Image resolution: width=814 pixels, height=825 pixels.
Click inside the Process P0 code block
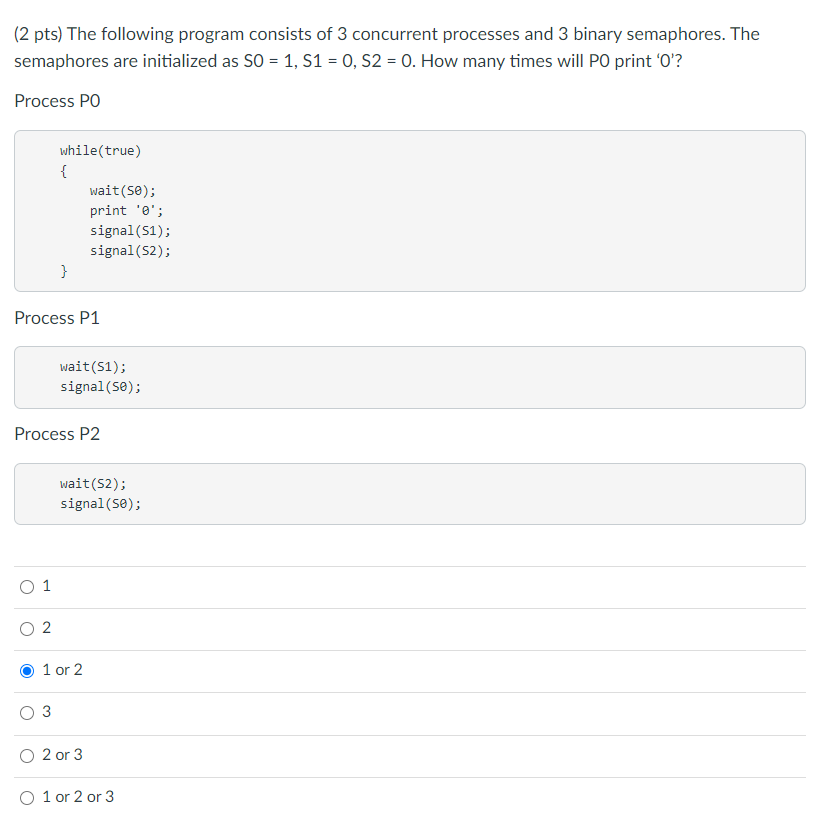[409, 211]
